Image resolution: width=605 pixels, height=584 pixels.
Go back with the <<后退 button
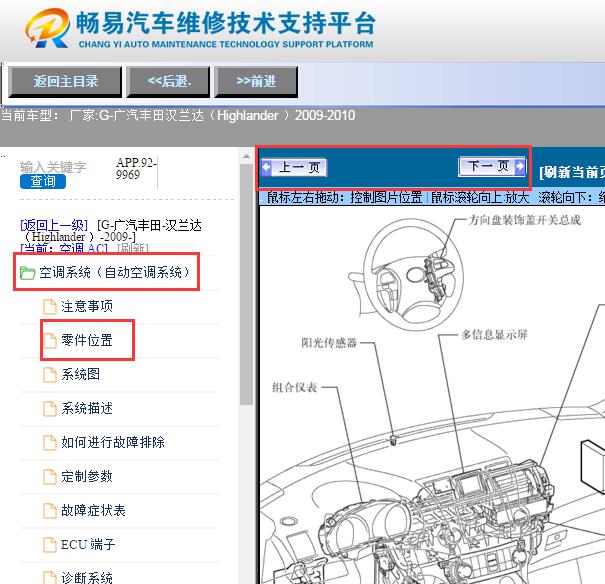169,81
